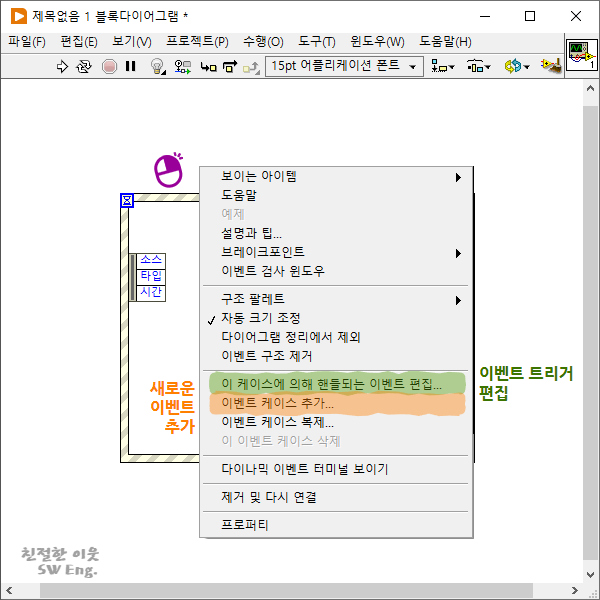Select 다이나믹 이벤트 터미널 보이기
This screenshot has width=600, height=600.
pyautogui.click(x=336, y=469)
